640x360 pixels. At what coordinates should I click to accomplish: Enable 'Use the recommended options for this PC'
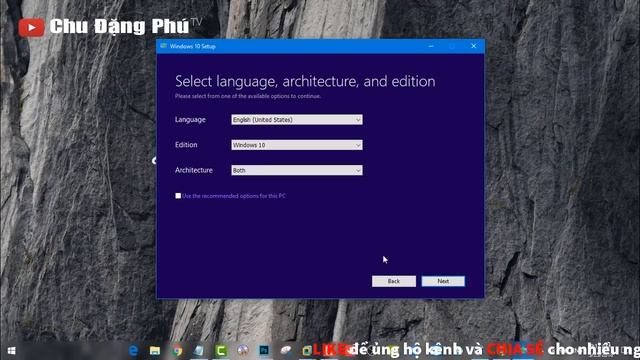click(x=178, y=196)
